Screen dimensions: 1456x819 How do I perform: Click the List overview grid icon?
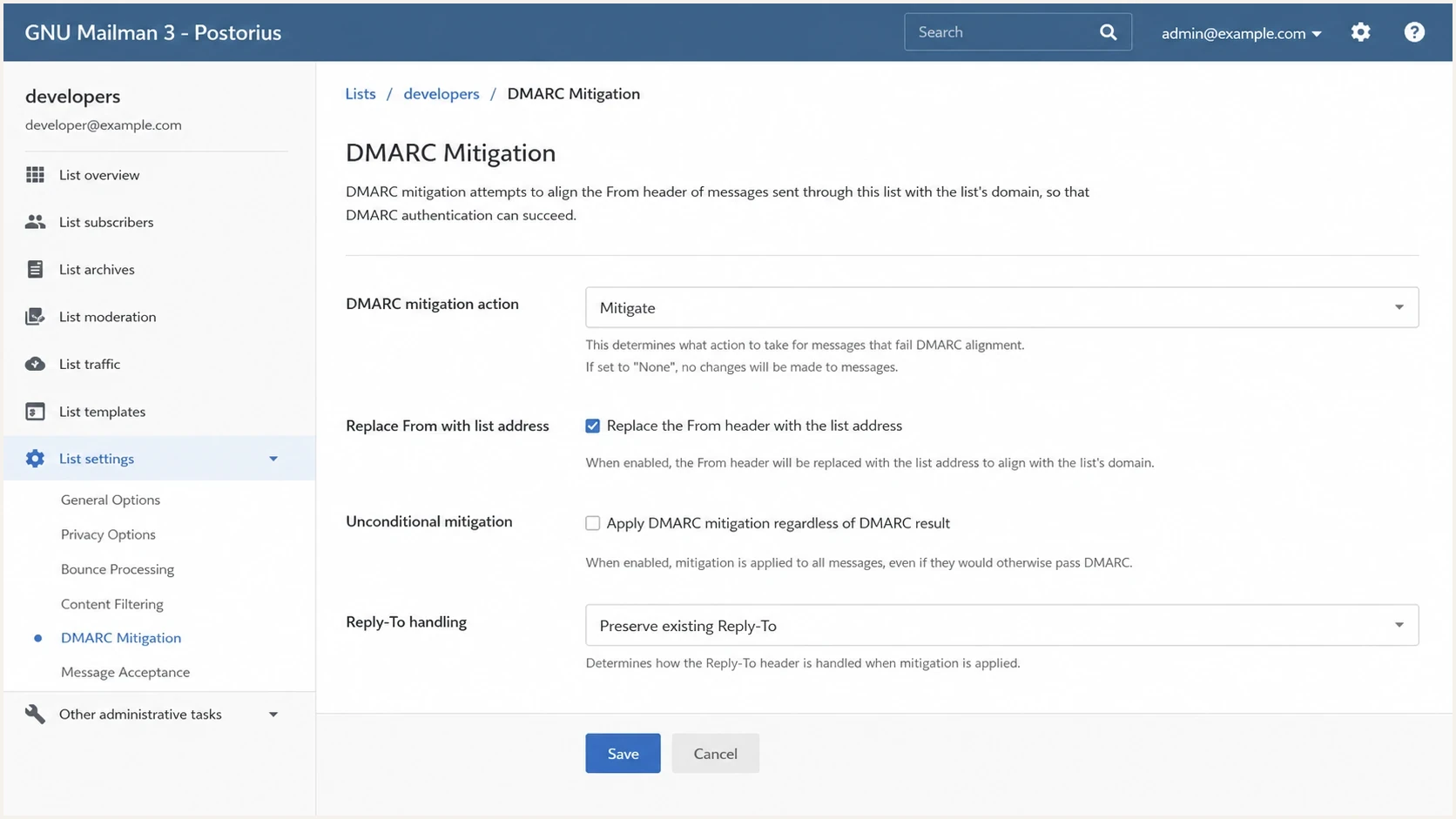pyautogui.click(x=35, y=175)
